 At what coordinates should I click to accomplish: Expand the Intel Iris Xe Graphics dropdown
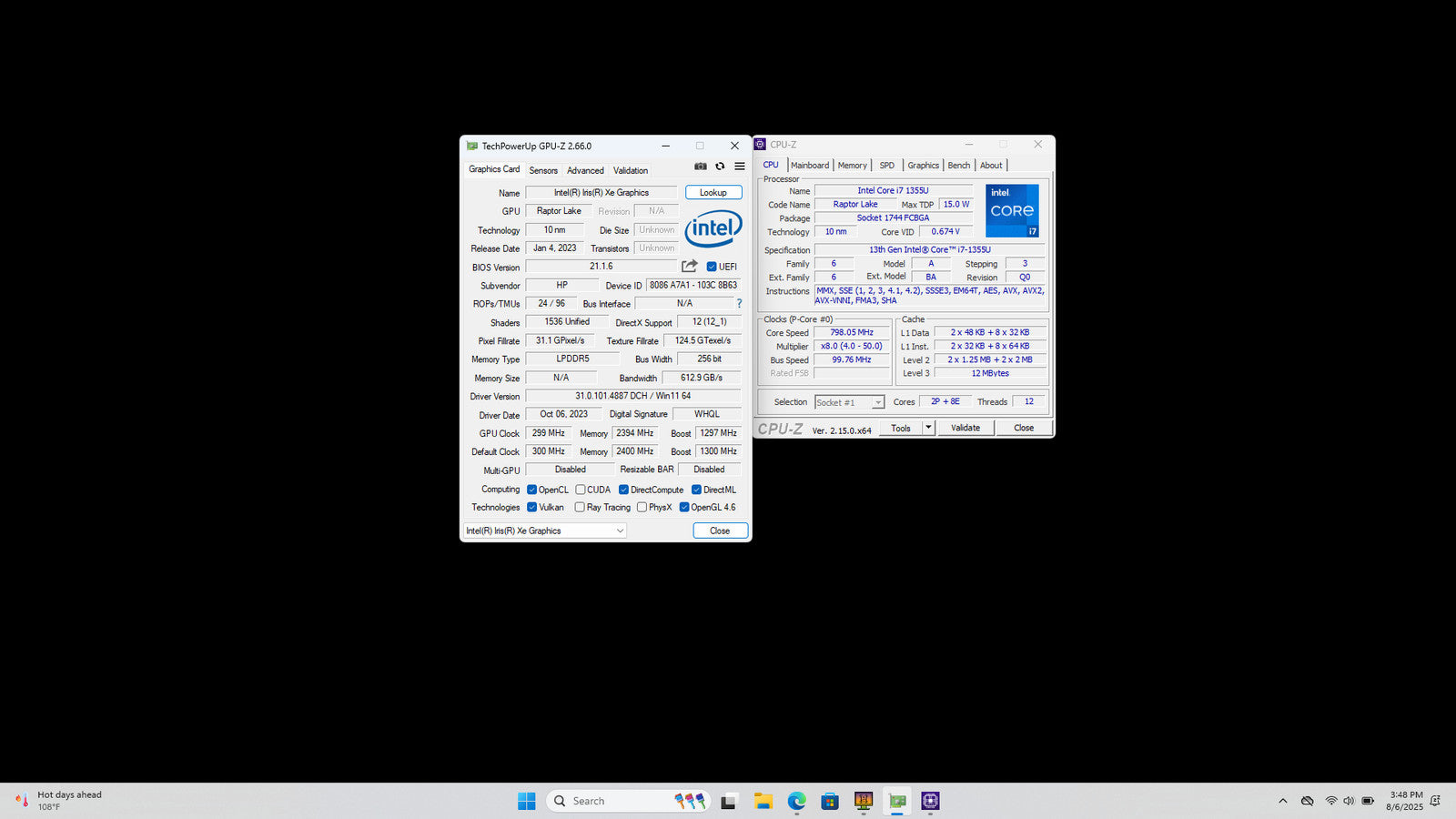[x=620, y=531]
